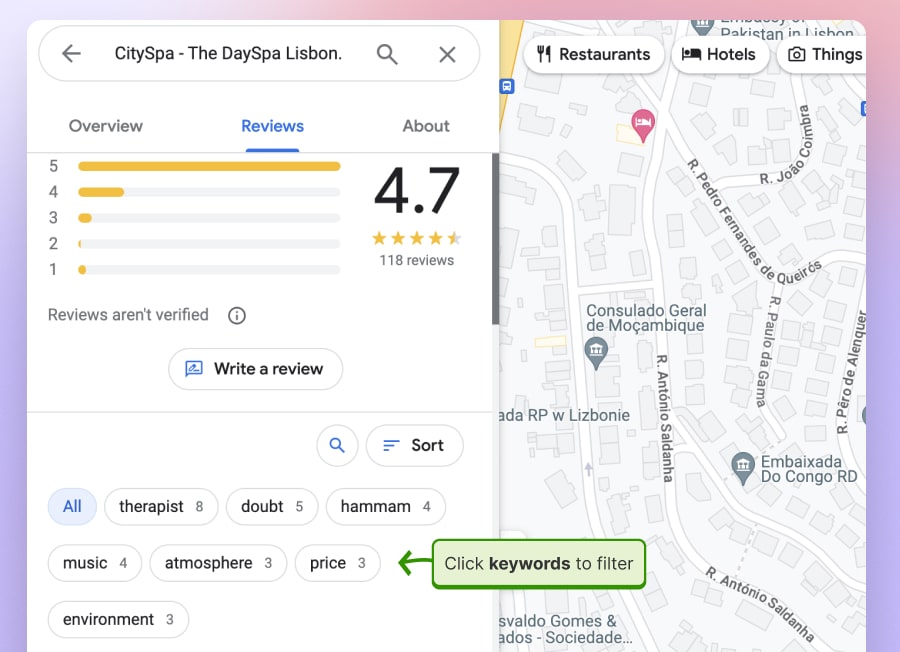Click the 4.7 rating number
The width and height of the screenshot is (900, 652).
(x=417, y=191)
